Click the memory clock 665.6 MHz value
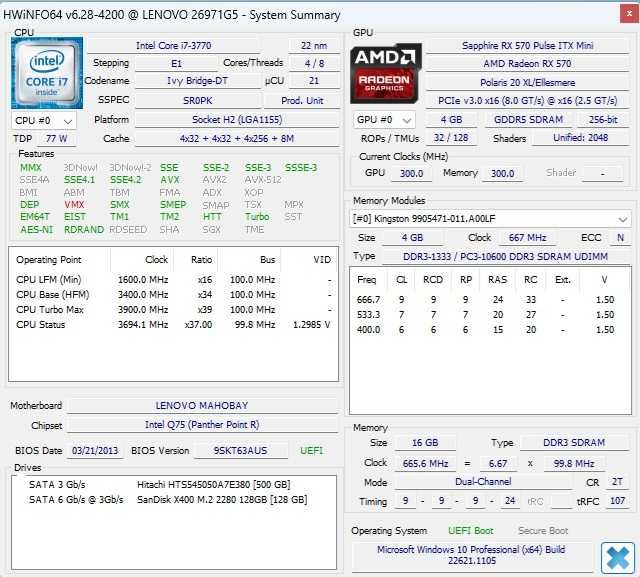Viewport: 640px width, 577px height. 425,464
